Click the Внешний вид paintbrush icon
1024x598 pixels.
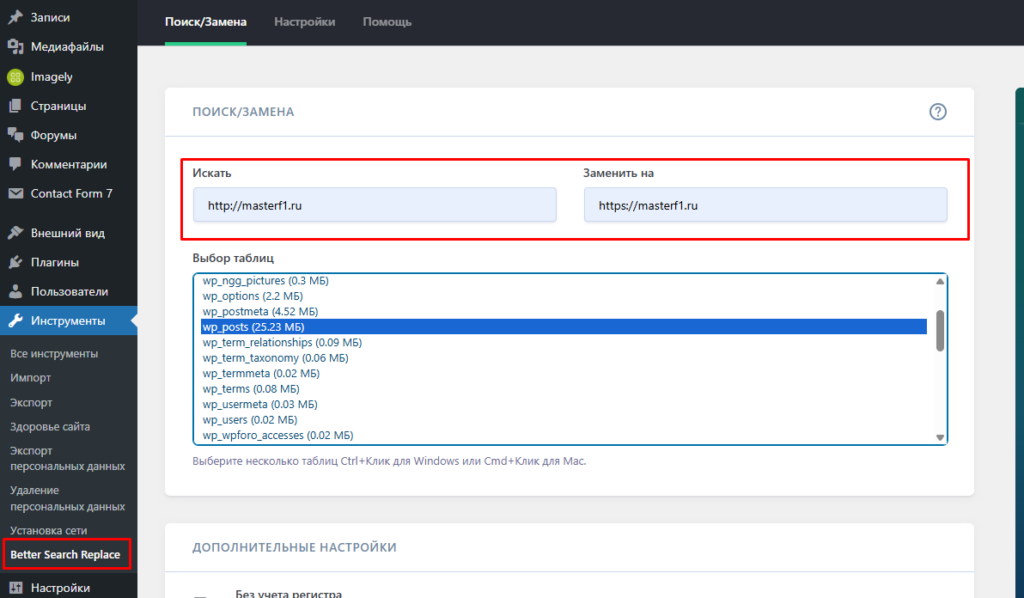point(15,233)
